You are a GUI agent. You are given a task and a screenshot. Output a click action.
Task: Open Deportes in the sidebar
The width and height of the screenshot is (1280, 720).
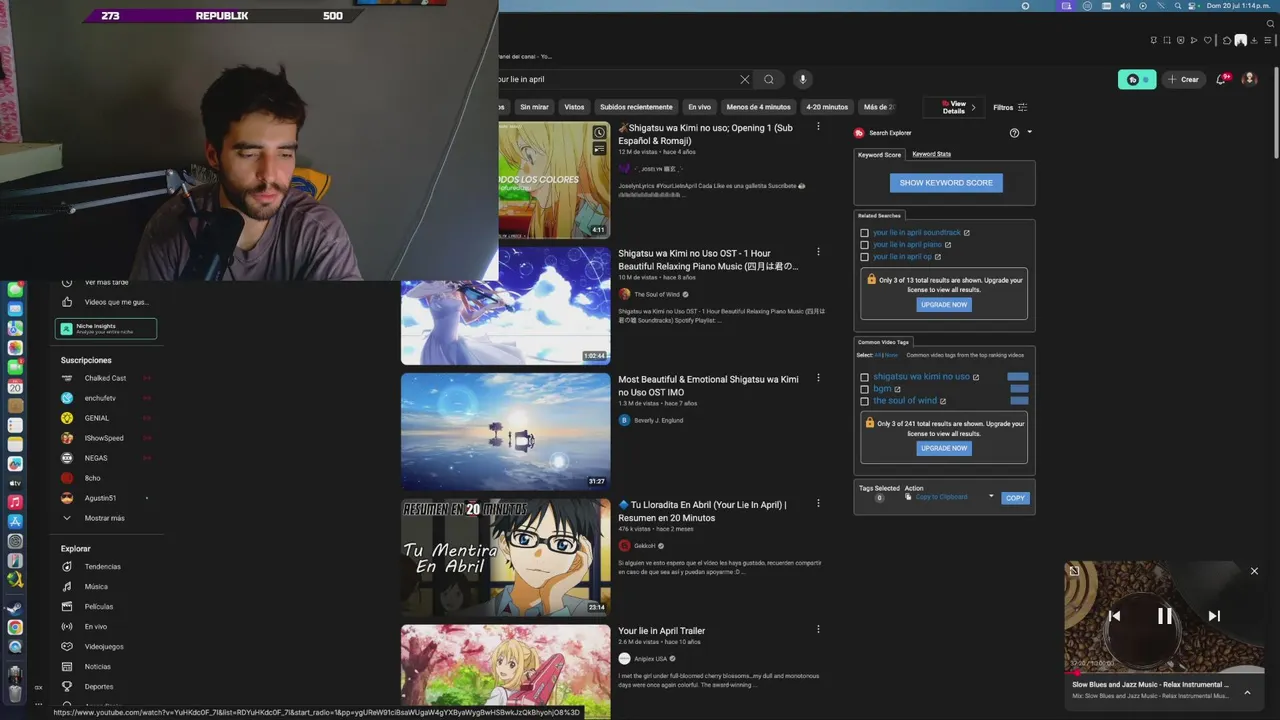pos(99,687)
